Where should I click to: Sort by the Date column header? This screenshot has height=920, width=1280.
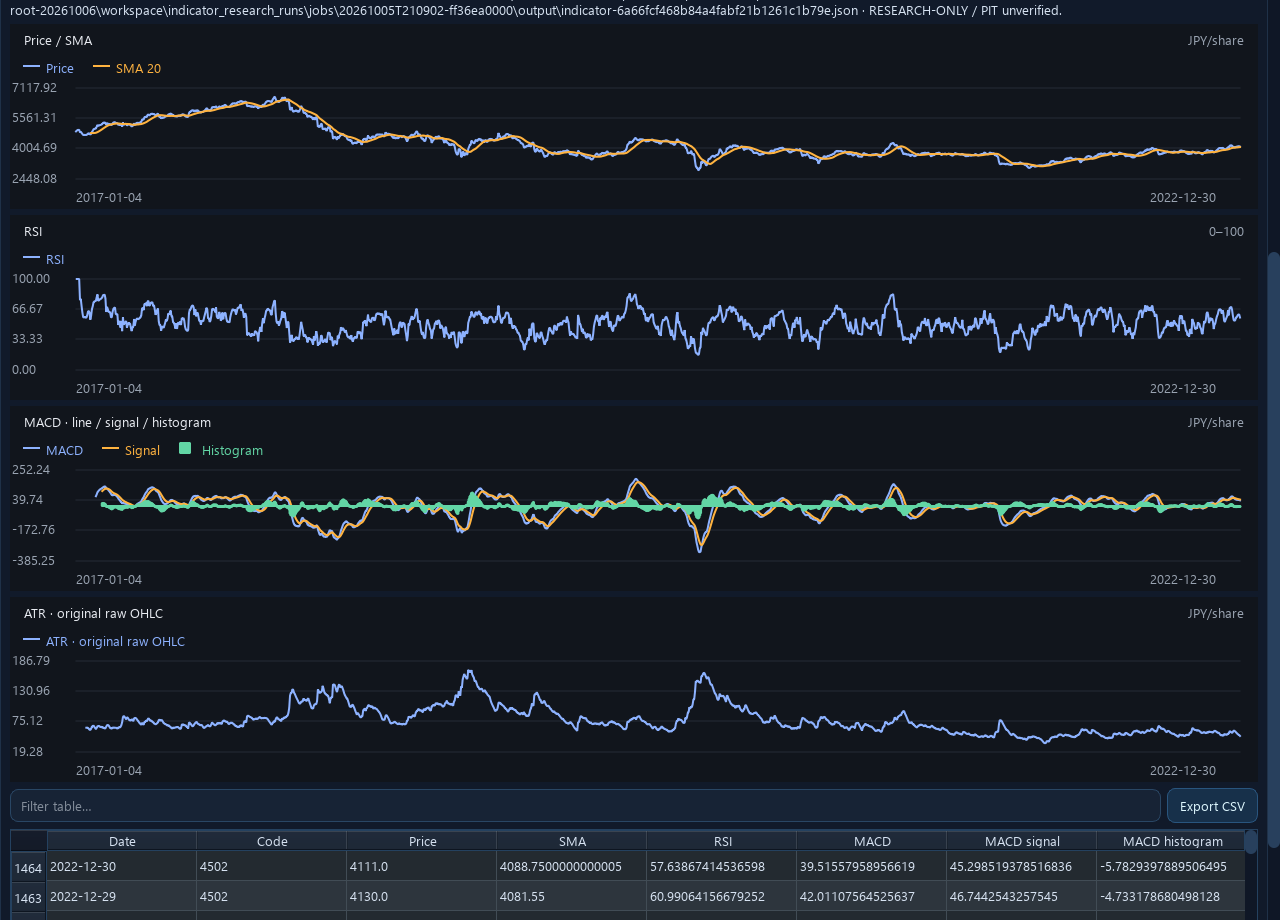[x=122, y=841]
